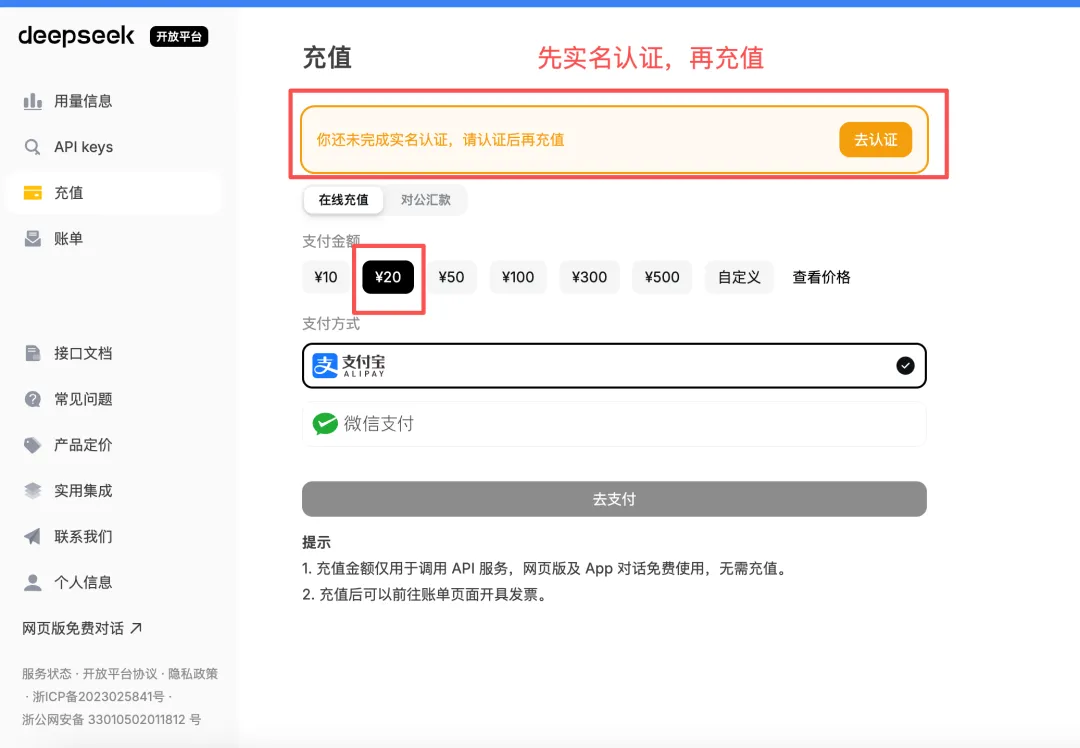The height and width of the screenshot is (748, 1080).
Task: Choose the ¥20 payment amount
Action: pos(388,277)
